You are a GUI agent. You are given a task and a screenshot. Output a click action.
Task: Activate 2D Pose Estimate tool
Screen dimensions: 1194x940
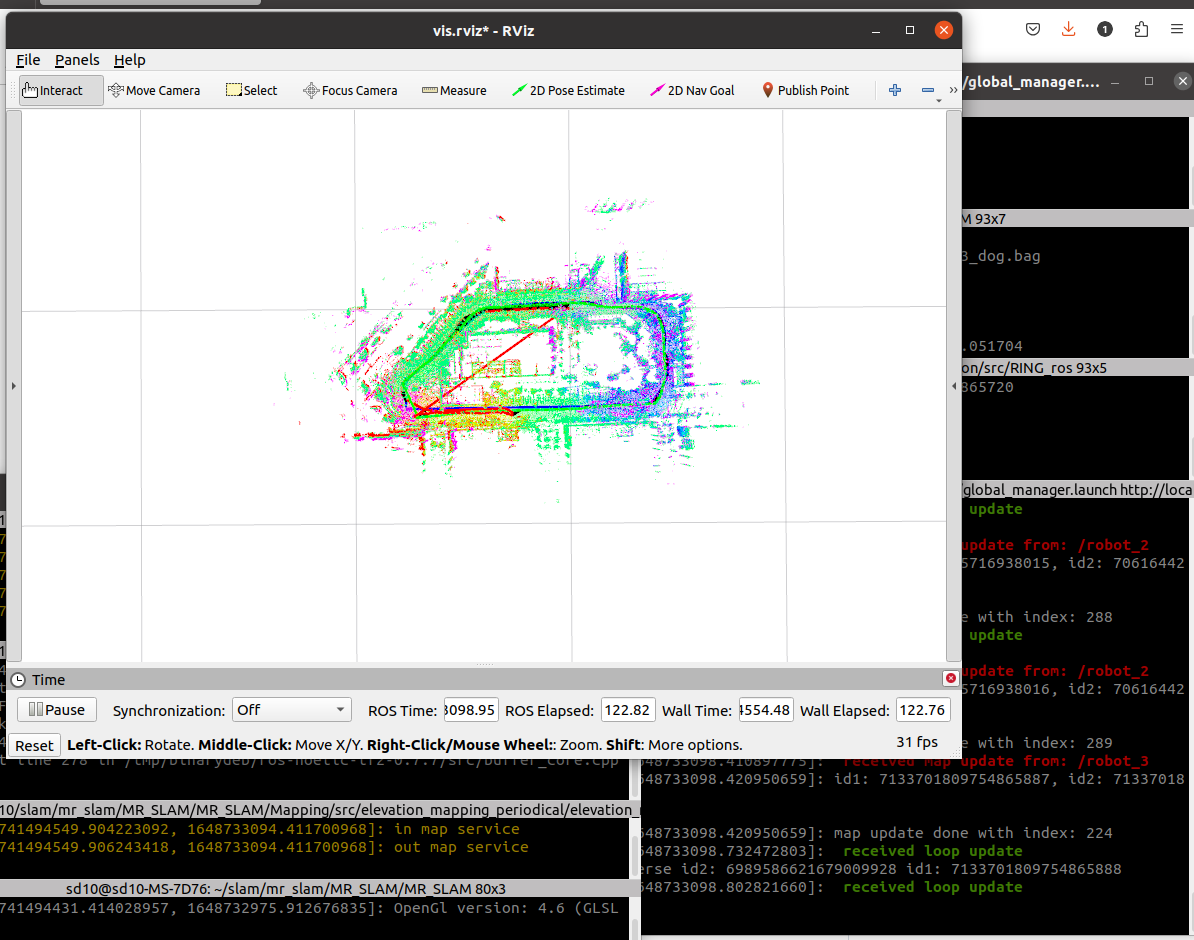click(568, 90)
